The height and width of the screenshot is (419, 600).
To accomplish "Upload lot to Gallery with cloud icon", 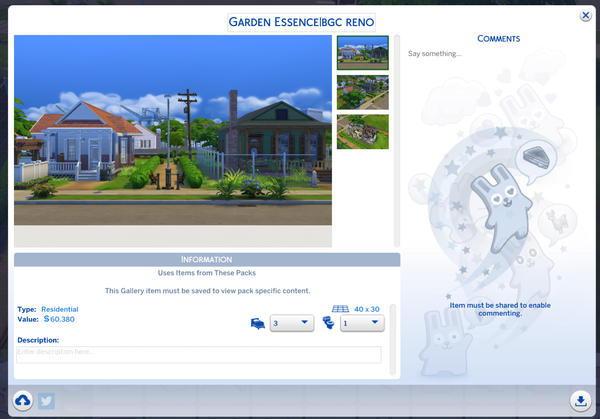I will click(23, 401).
